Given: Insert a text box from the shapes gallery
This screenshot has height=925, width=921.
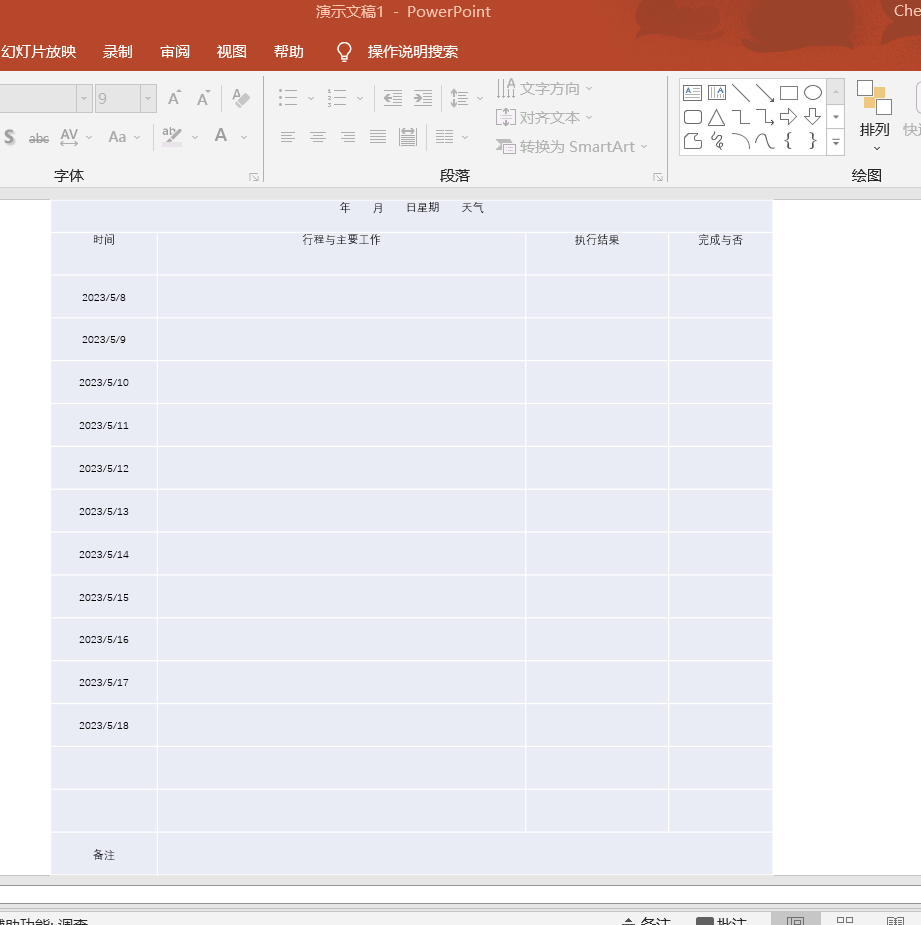Looking at the screenshot, I should click(x=692, y=92).
